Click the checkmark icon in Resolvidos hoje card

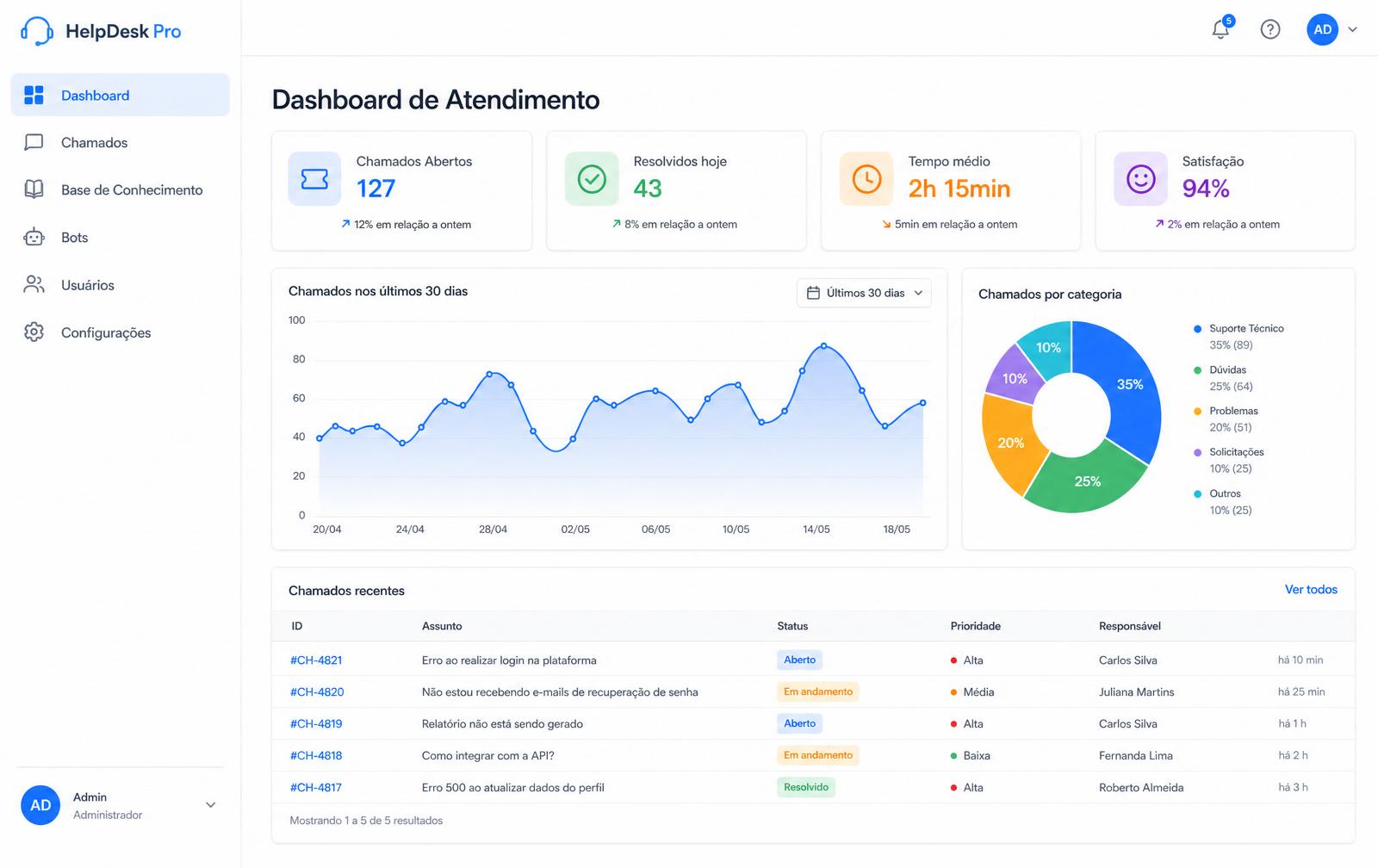[x=592, y=179]
